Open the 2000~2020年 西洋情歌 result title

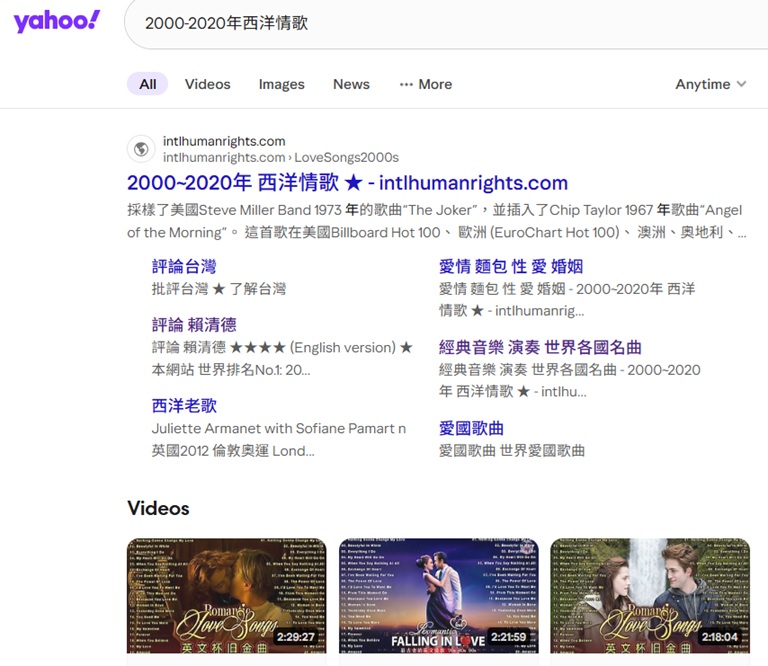(x=347, y=183)
